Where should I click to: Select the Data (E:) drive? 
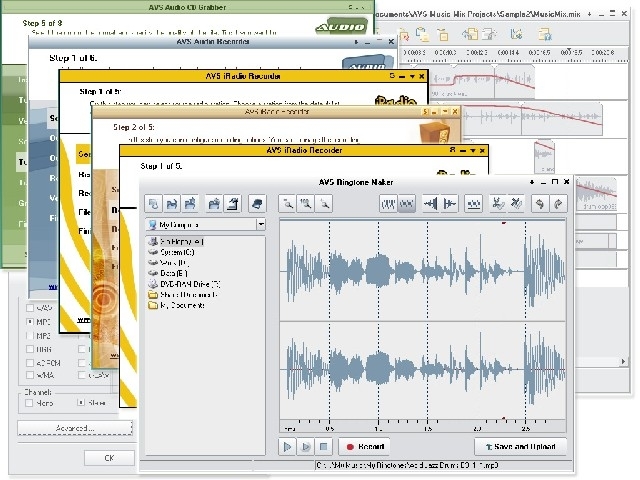click(168, 273)
